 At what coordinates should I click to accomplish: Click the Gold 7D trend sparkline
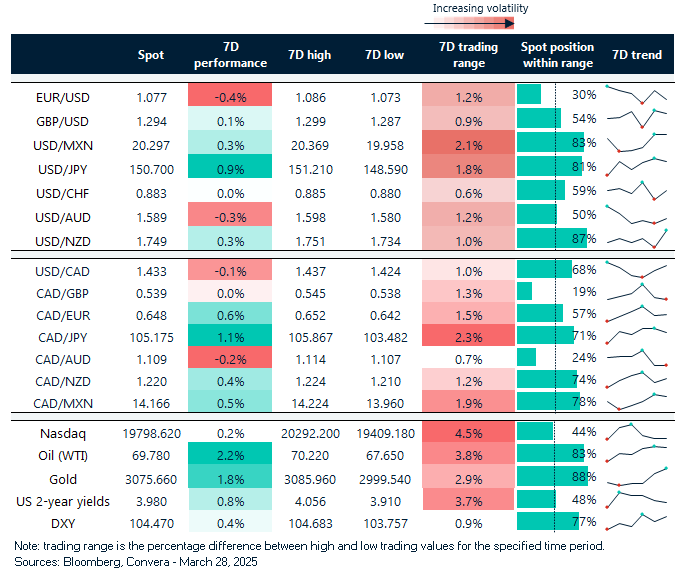coord(637,476)
